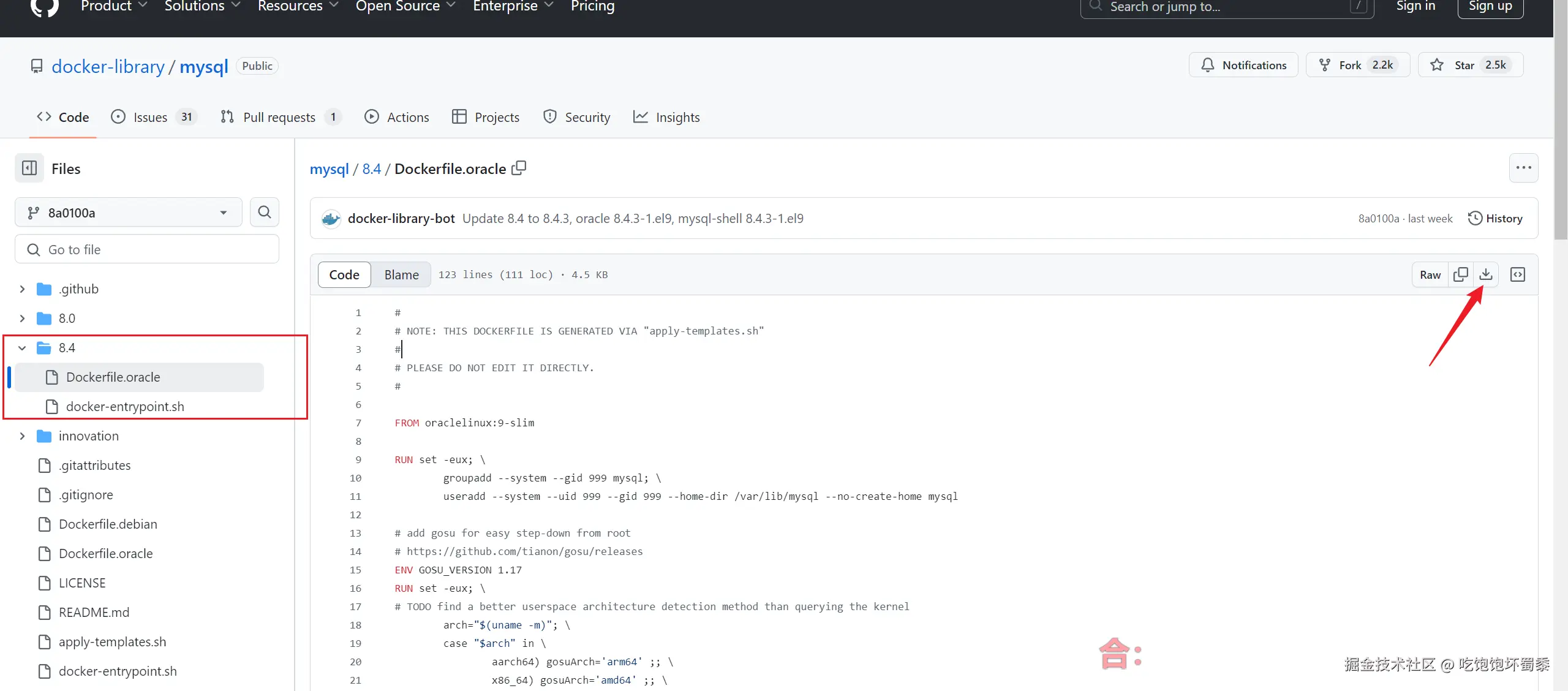The width and height of the screenshot is (1568, 691).
Task: Click the file search magnifier button
Action: pyautogui.click(x=265, y=212)
